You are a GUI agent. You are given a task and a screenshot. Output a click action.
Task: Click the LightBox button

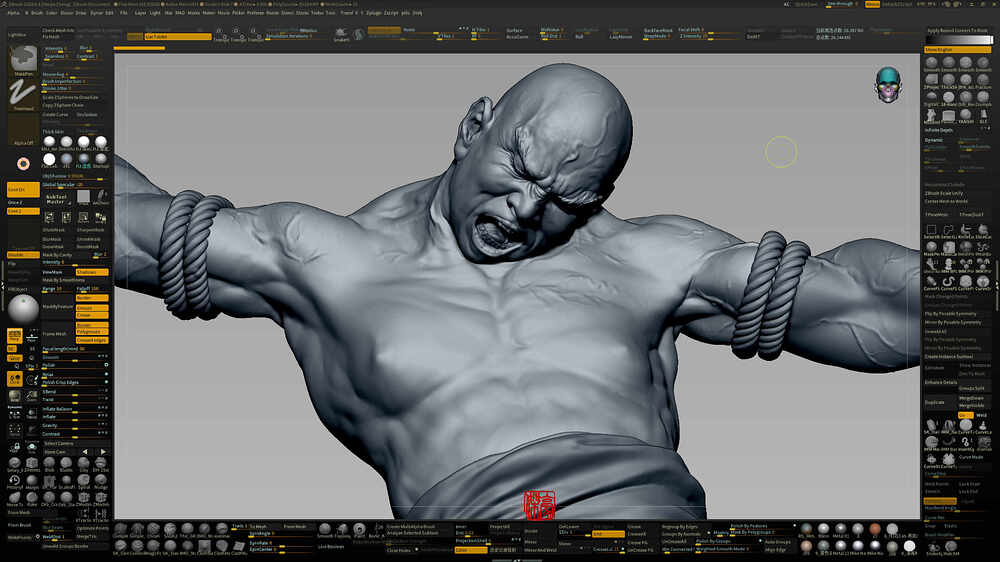17,34
